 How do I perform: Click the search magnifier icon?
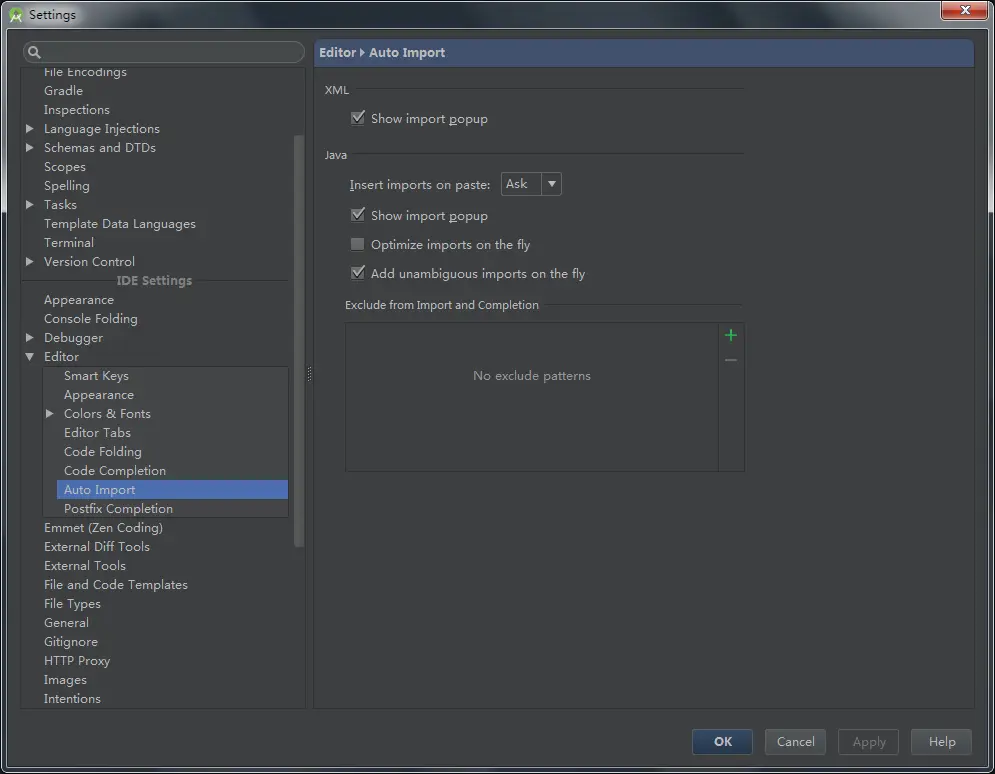tap(34, 52)
